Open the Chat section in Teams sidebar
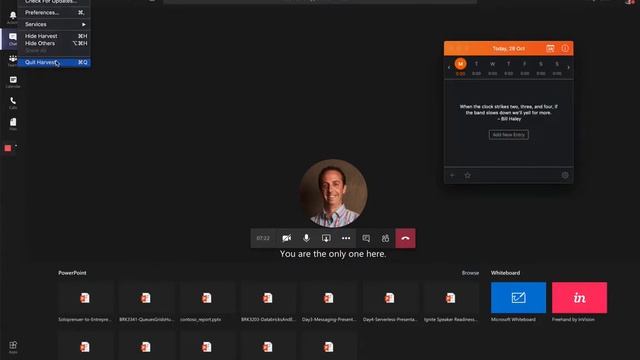Viewport: 640px width, 360px height. [x=13, y=39]
